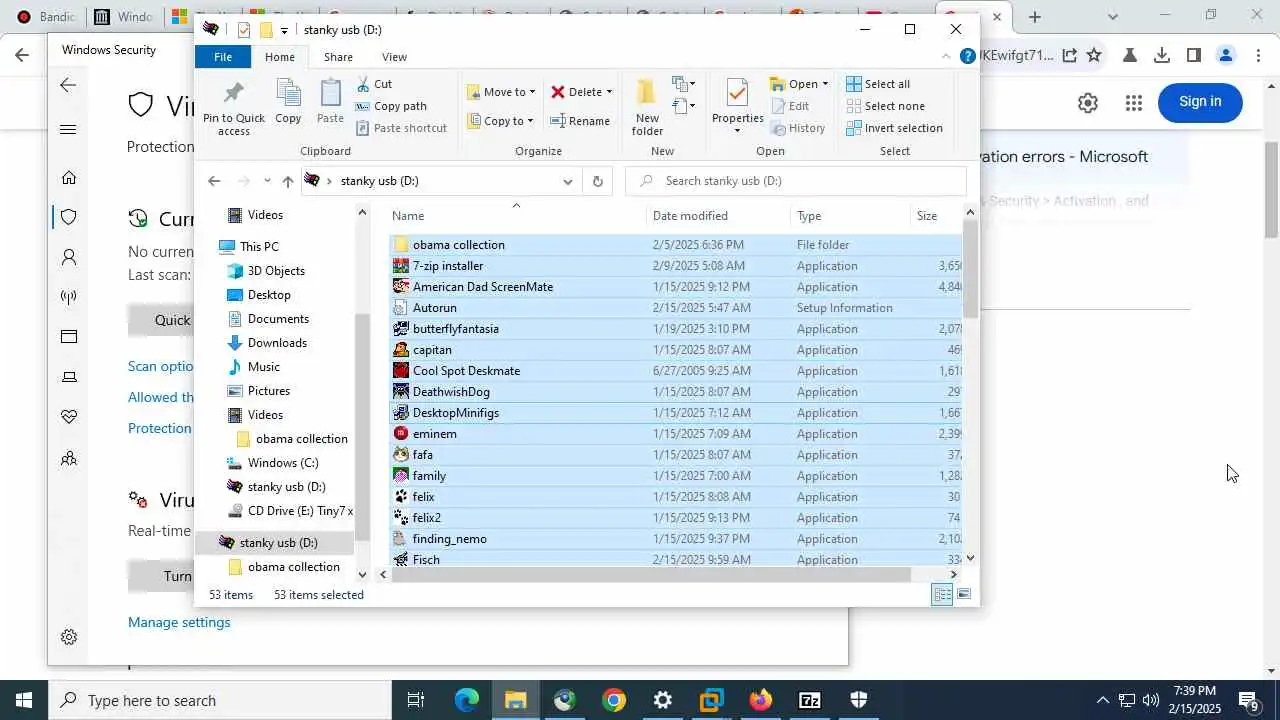
Task: Go up one folder level arrow
Action: point(288,181)
